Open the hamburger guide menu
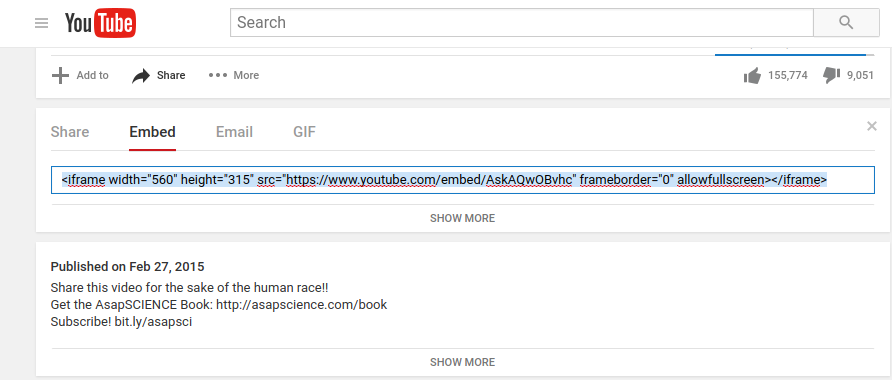 pyautogui.click(x=42, y=23)
